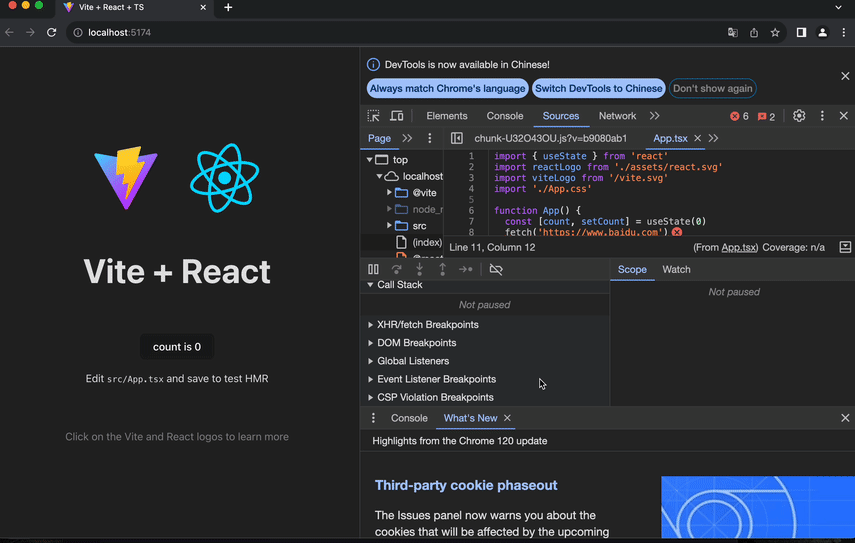This screenshot has width=855, height=543.
Task: Open the App.tsx source link in status bar
Action: tap(738, 248)
